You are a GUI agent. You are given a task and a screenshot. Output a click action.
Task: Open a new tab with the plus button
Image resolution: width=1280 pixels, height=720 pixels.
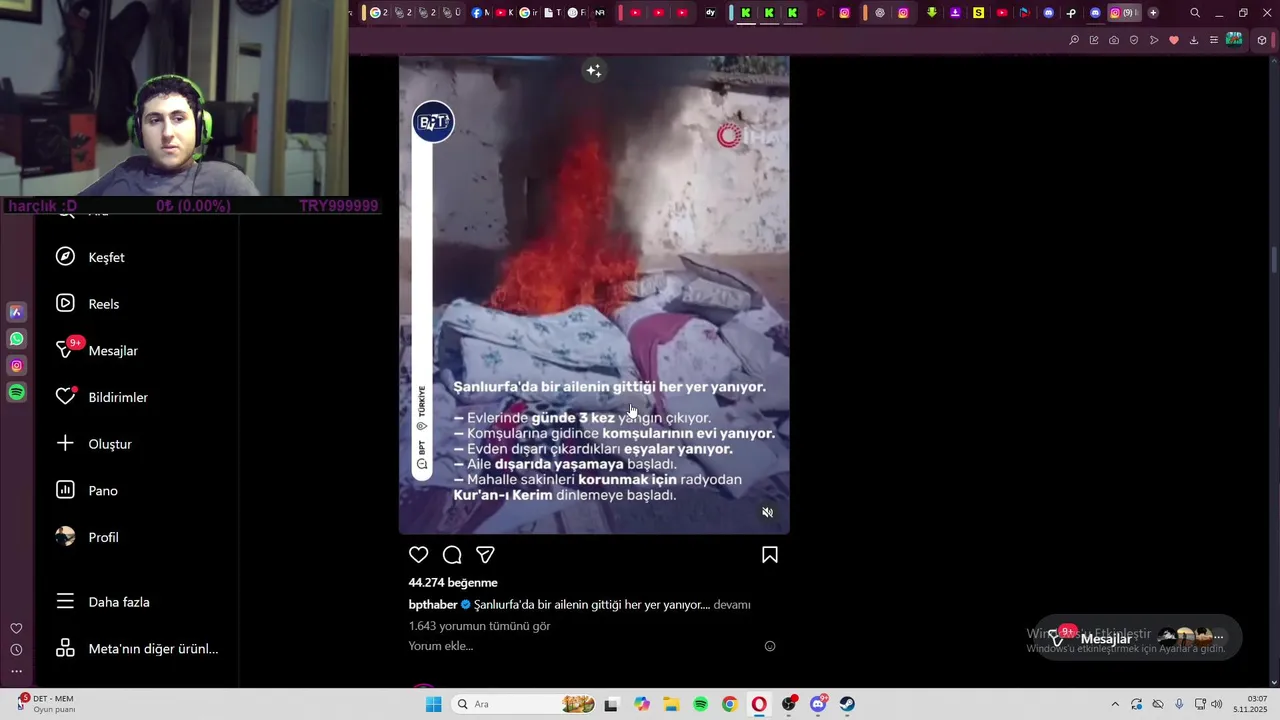(x=1153, y=13)
